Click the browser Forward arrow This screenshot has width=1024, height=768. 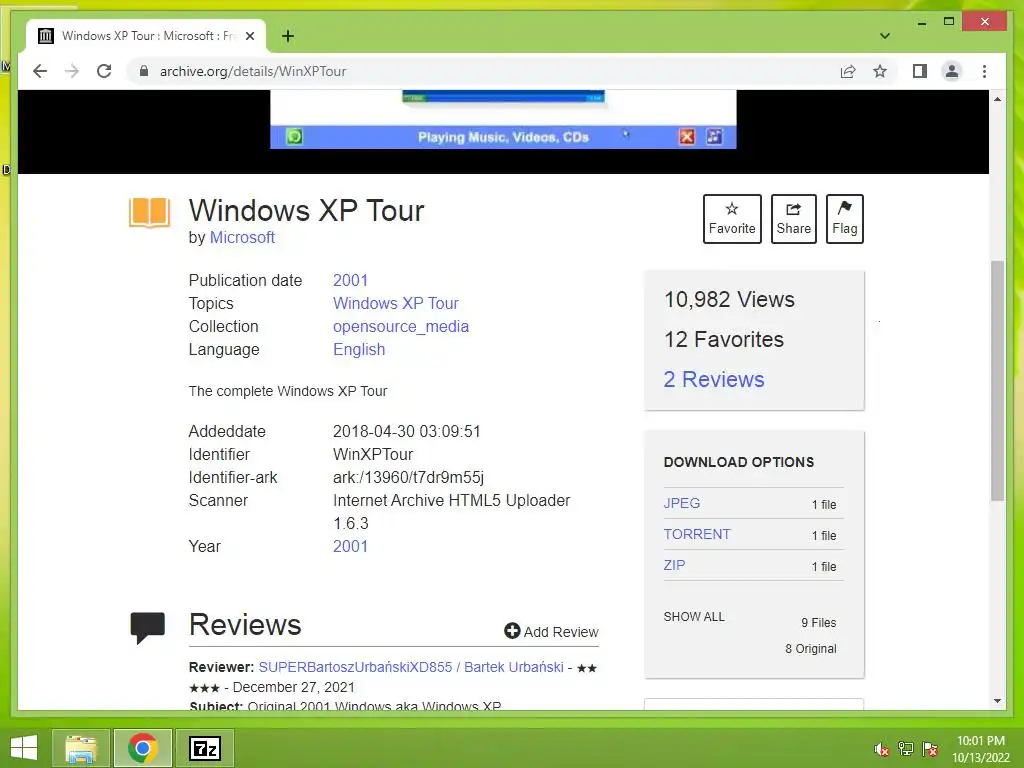click(x=72, y=71)
